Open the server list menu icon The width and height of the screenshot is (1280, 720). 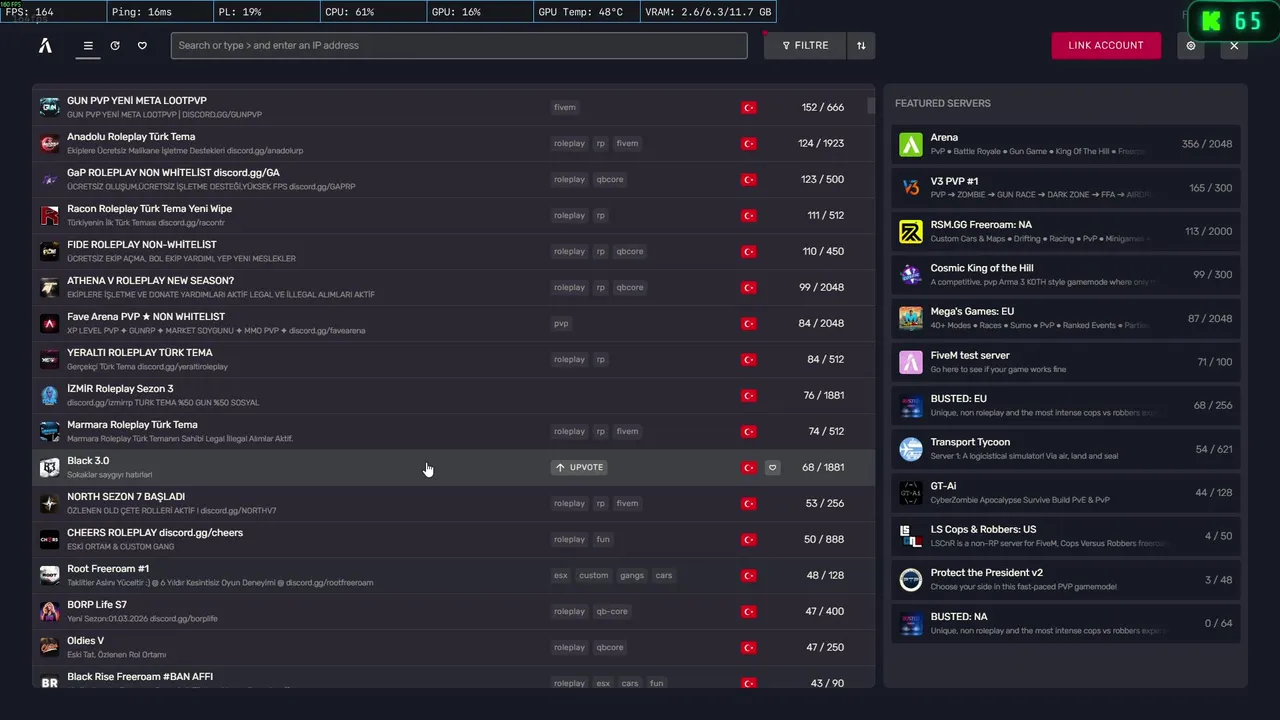click(88, 45)
